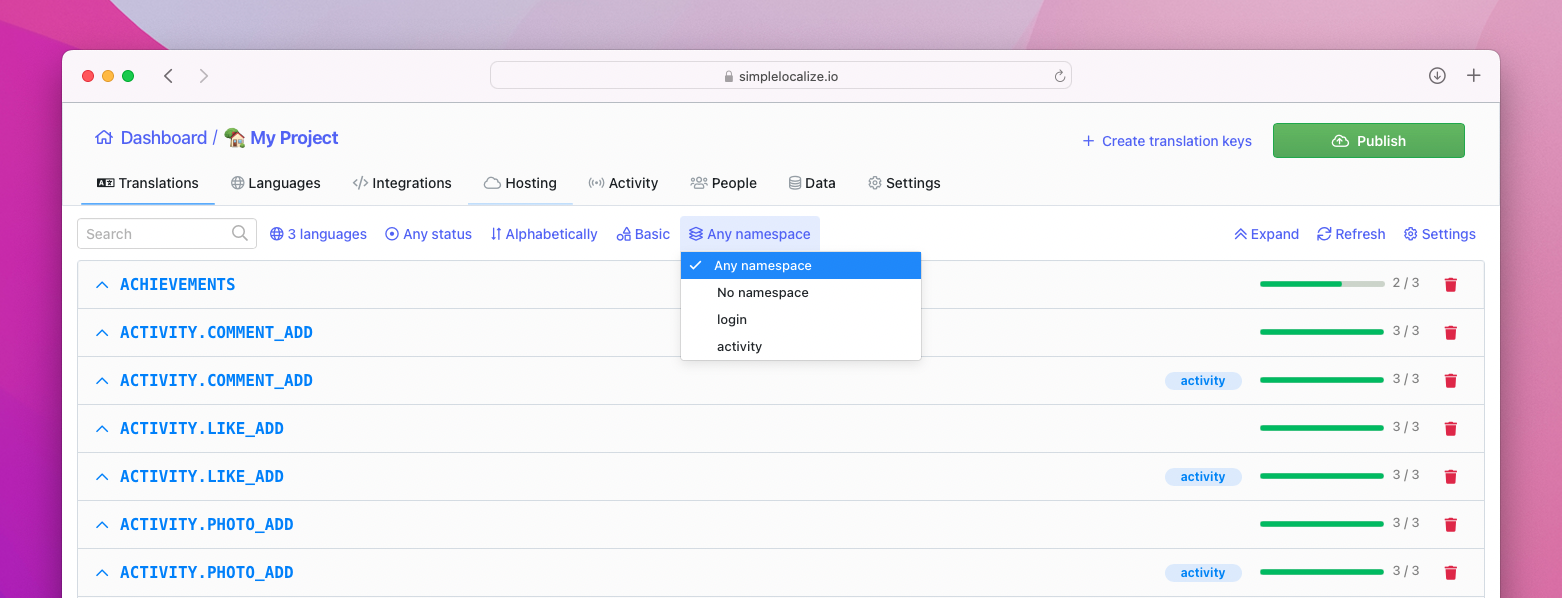Open the Basic view mode dropdown
1562x598 pixels.
pos(643,234)
